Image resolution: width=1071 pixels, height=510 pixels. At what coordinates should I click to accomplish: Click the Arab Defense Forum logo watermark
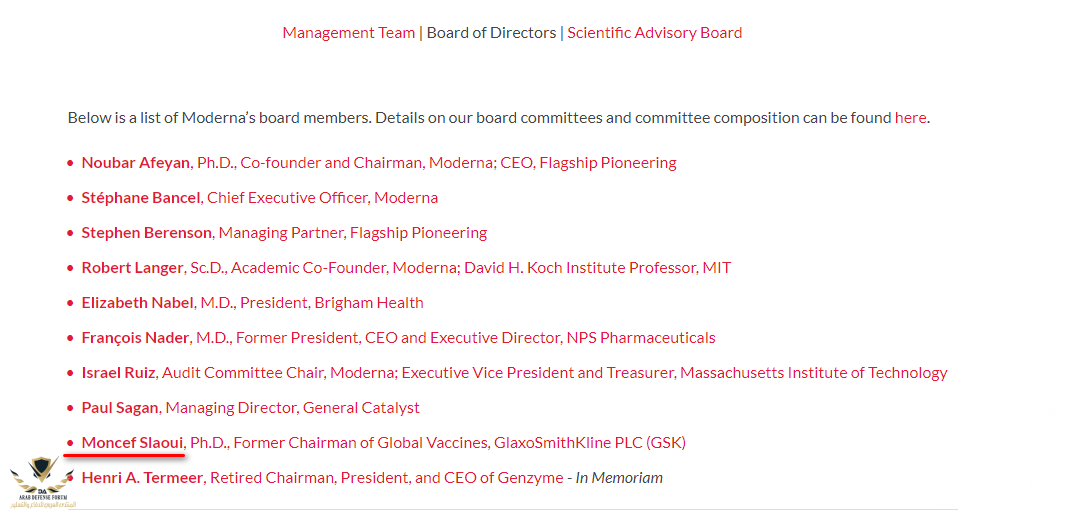pos(42,482)
